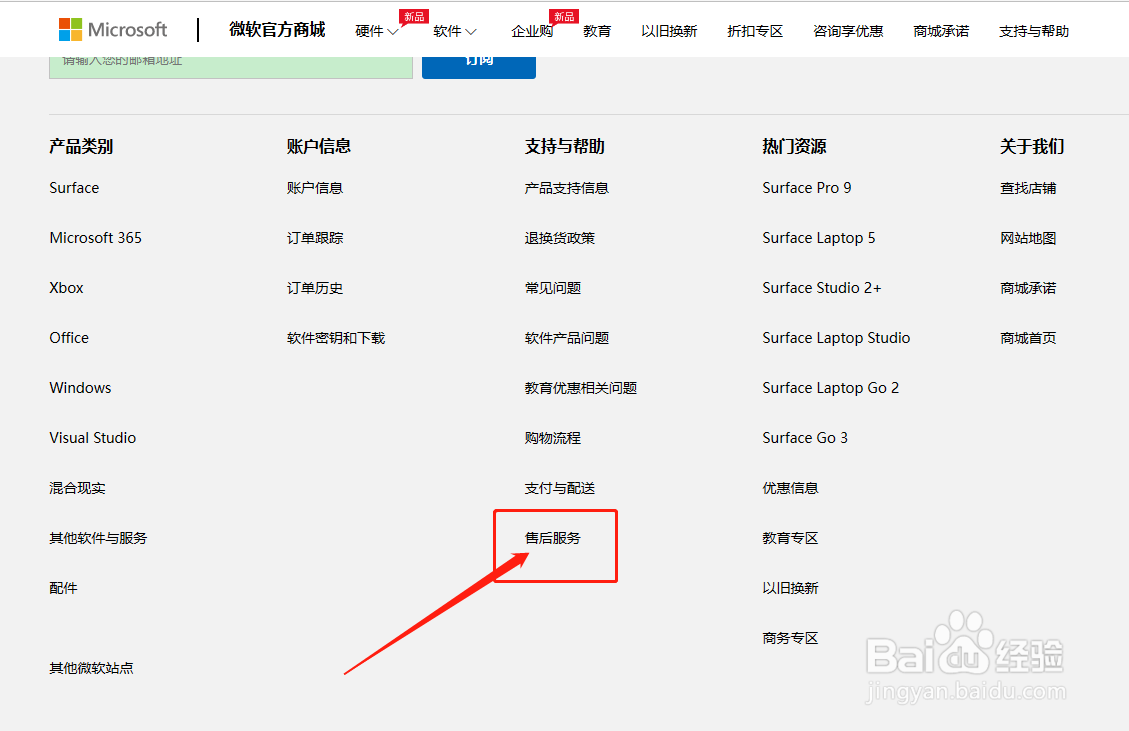Open 以旧换新 in top navigation

(669, 31)
